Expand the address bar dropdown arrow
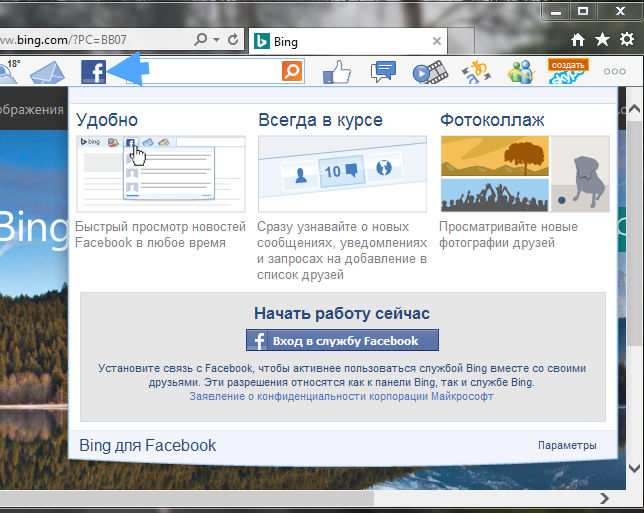Image resolution: width=644 pixels, height=513 pixels. click(x=216, y=39)
